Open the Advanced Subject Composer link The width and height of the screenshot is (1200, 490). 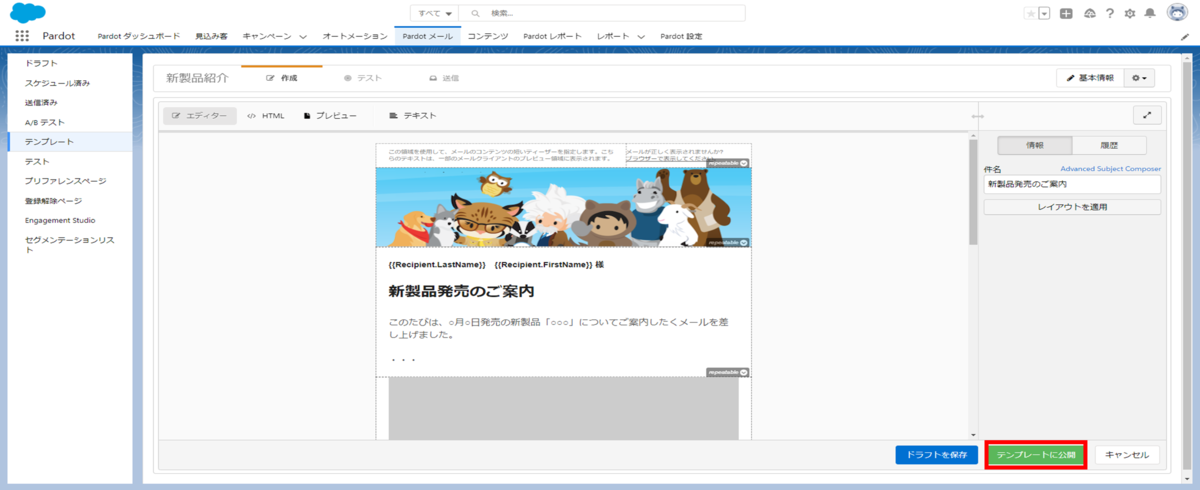[1110, 169]
